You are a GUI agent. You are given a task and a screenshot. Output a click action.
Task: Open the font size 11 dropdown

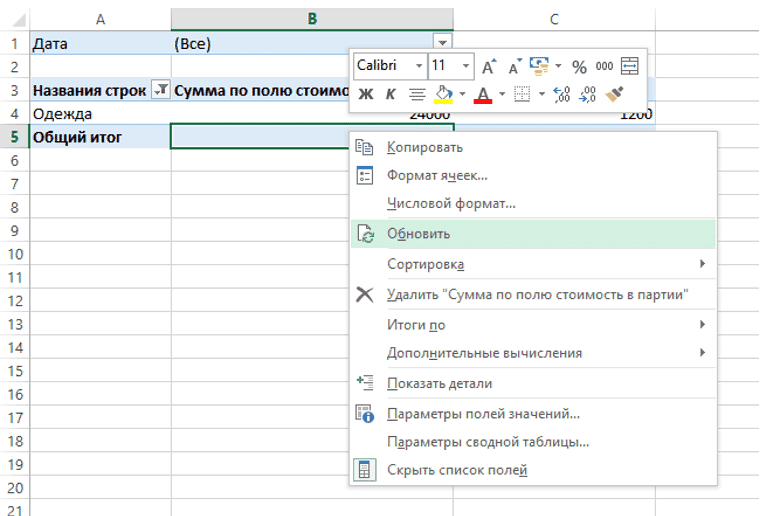(x=466, y=67)
